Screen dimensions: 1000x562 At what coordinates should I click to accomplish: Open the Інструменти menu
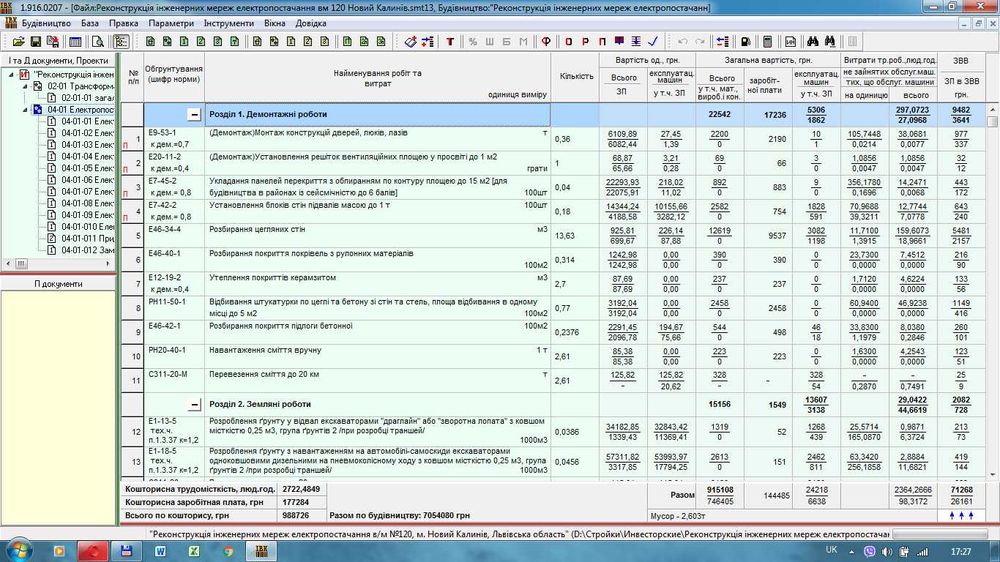pos(228,23)
